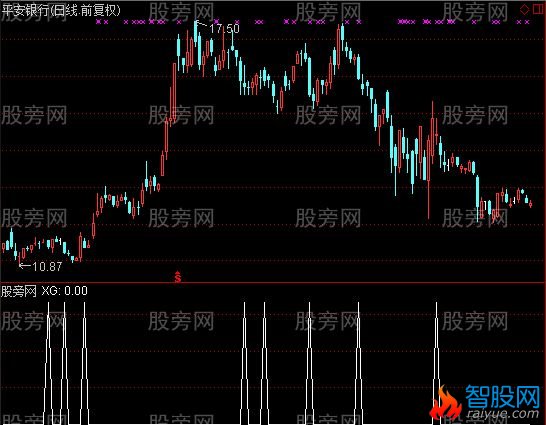Click the red diamond icon at chart corner
Viewport: 546px width, 425px height.
coord(524,9)
